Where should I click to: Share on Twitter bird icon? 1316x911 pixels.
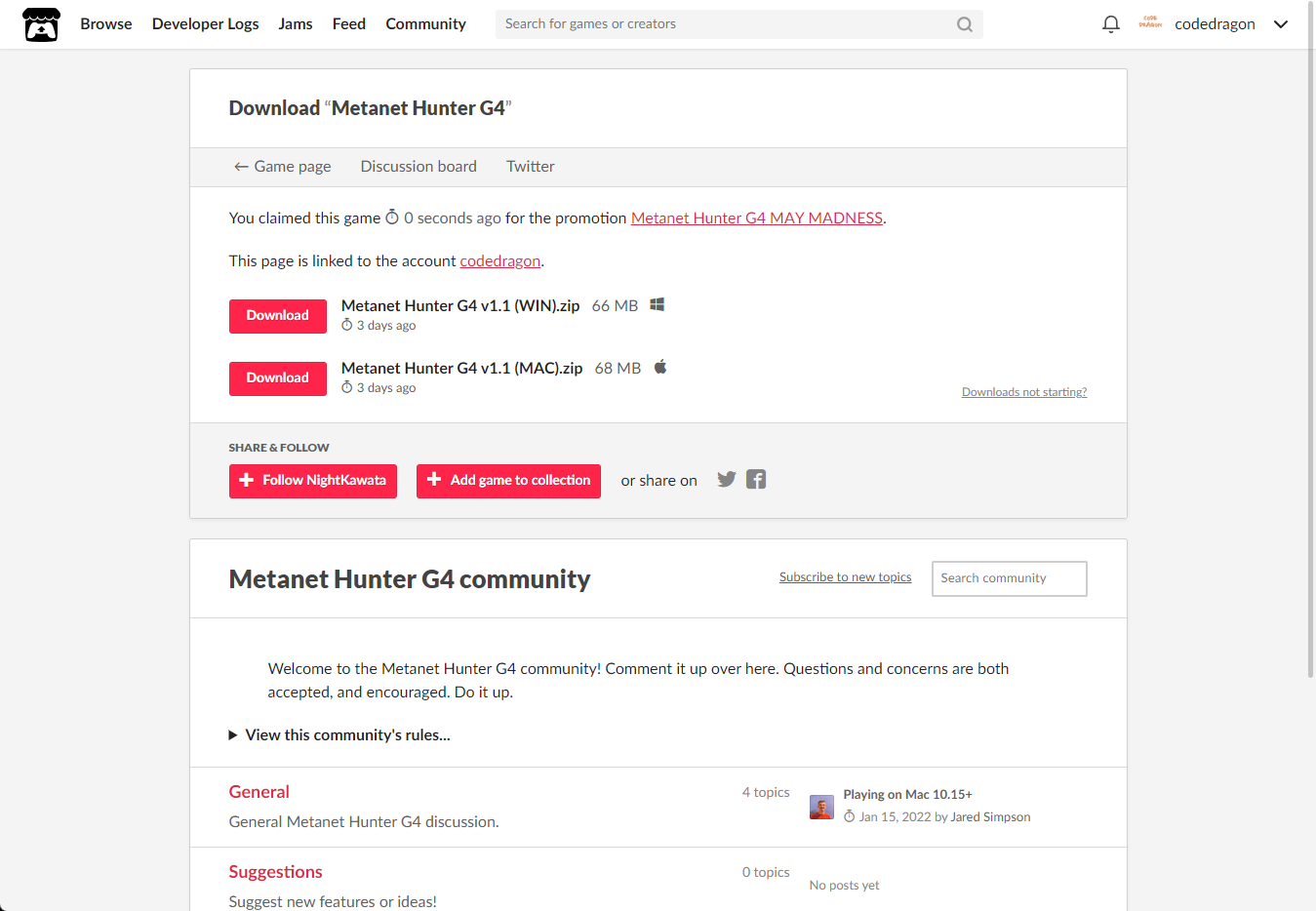[x=727, y=479]
